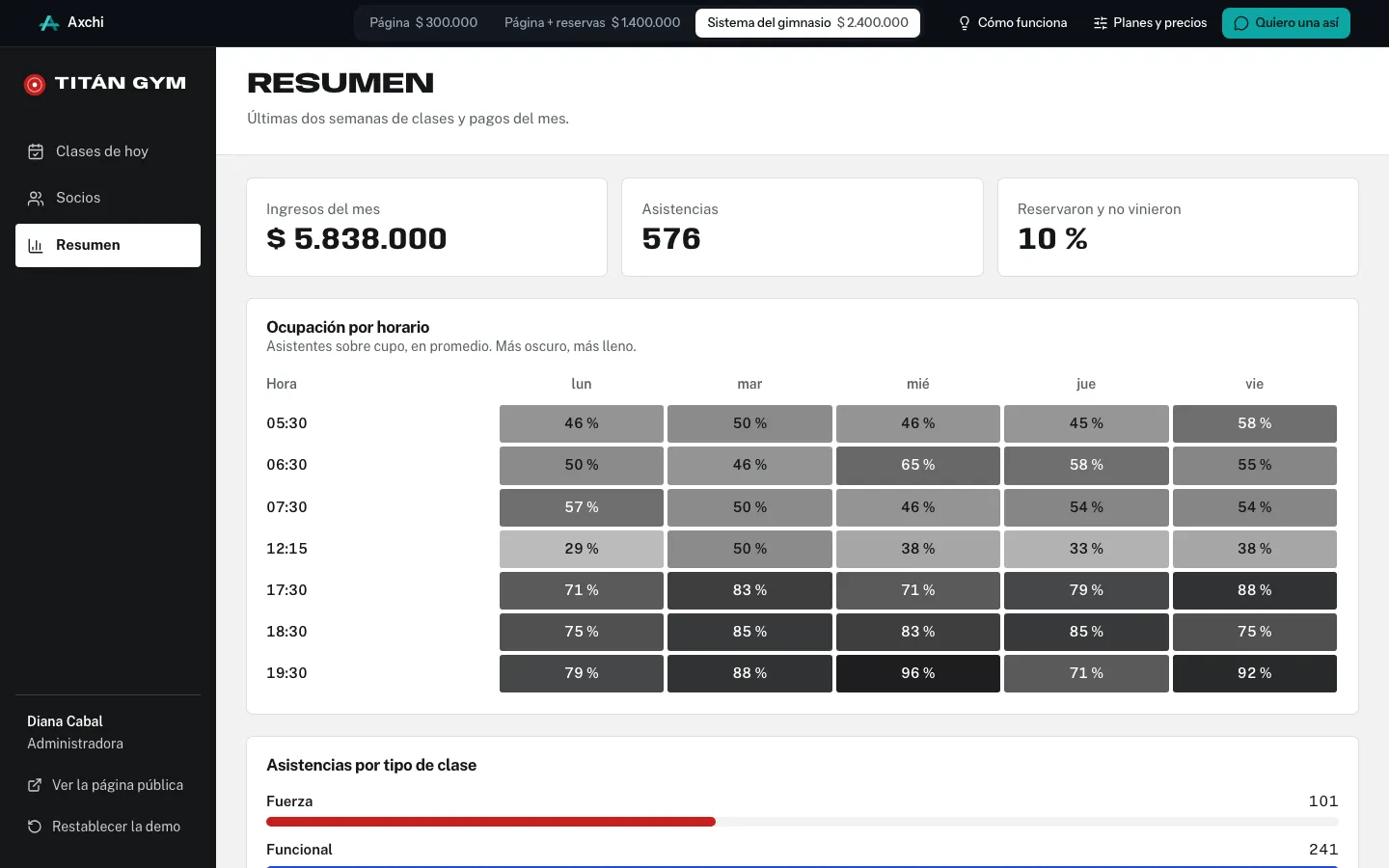The image size is (1389, 868).
Task: Click the Ocupación por horario heading
Action: [347, 327]
